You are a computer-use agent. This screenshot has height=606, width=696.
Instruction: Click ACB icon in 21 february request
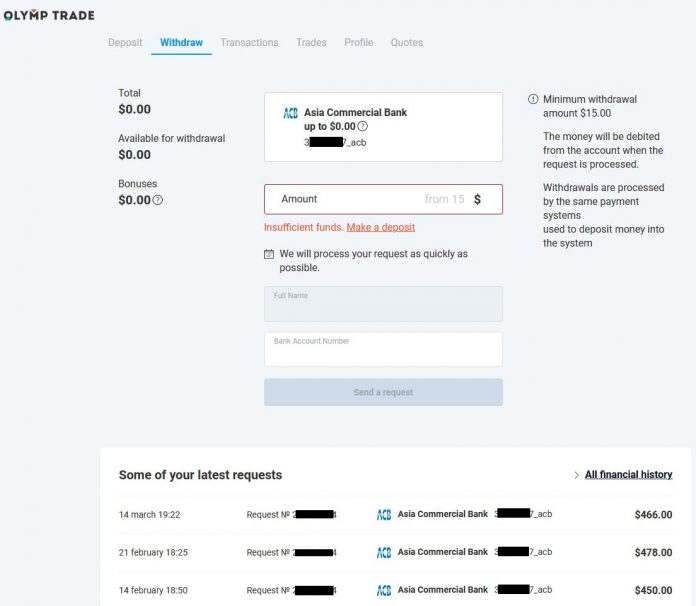(384, 553)
